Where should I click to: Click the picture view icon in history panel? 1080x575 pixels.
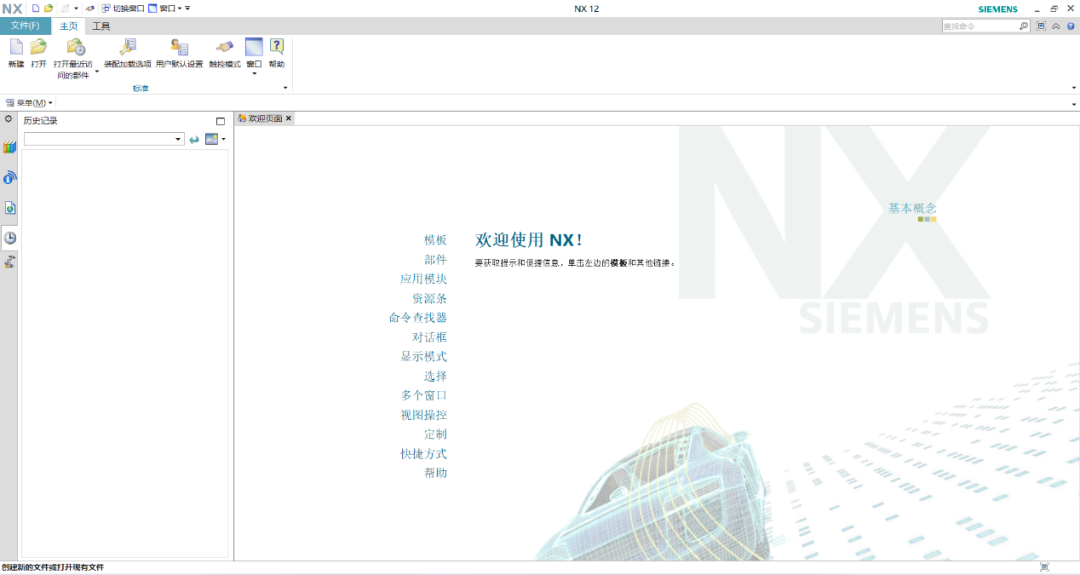coord(211,139)
